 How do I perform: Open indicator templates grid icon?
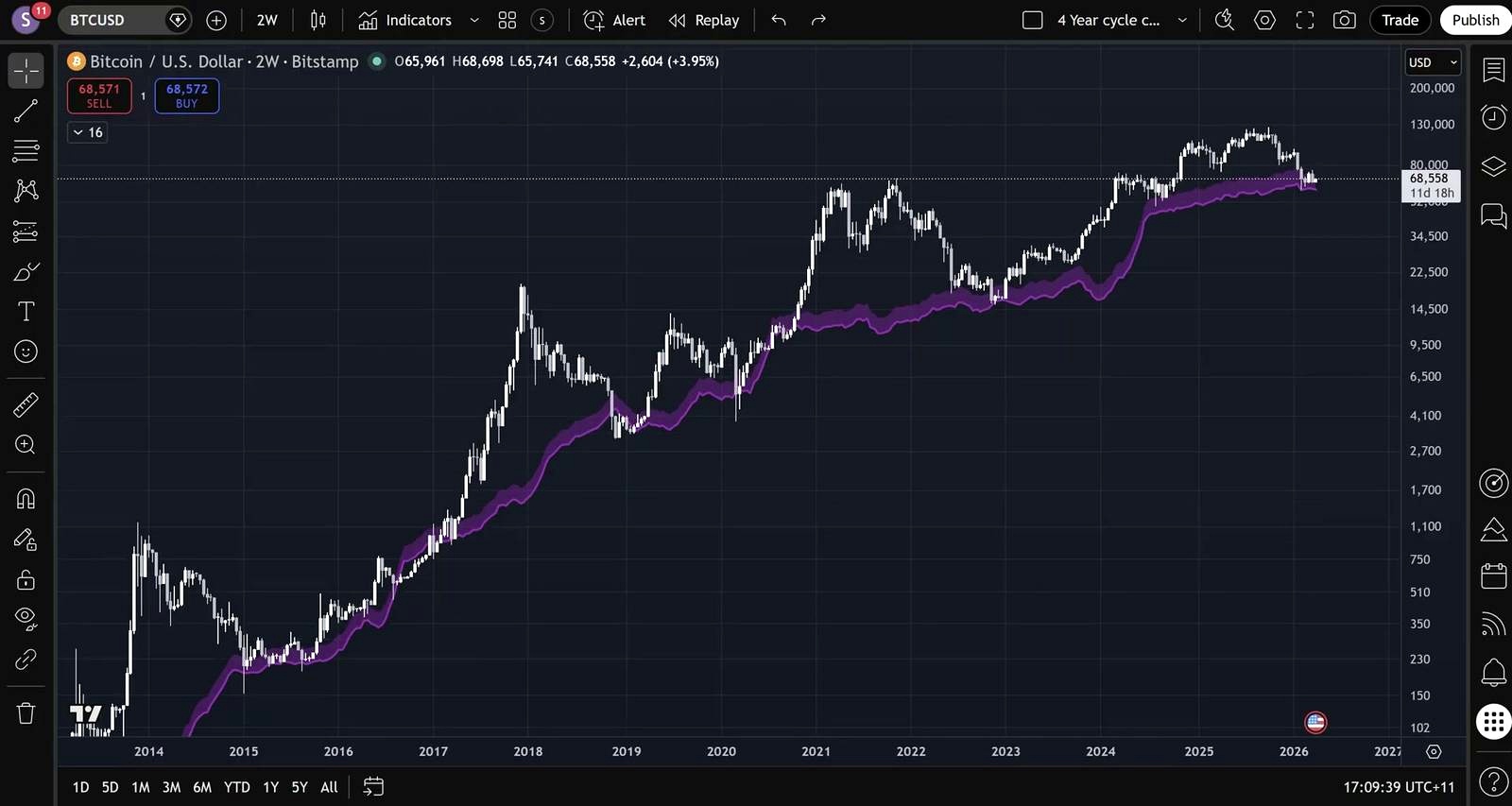coord(507,20)
